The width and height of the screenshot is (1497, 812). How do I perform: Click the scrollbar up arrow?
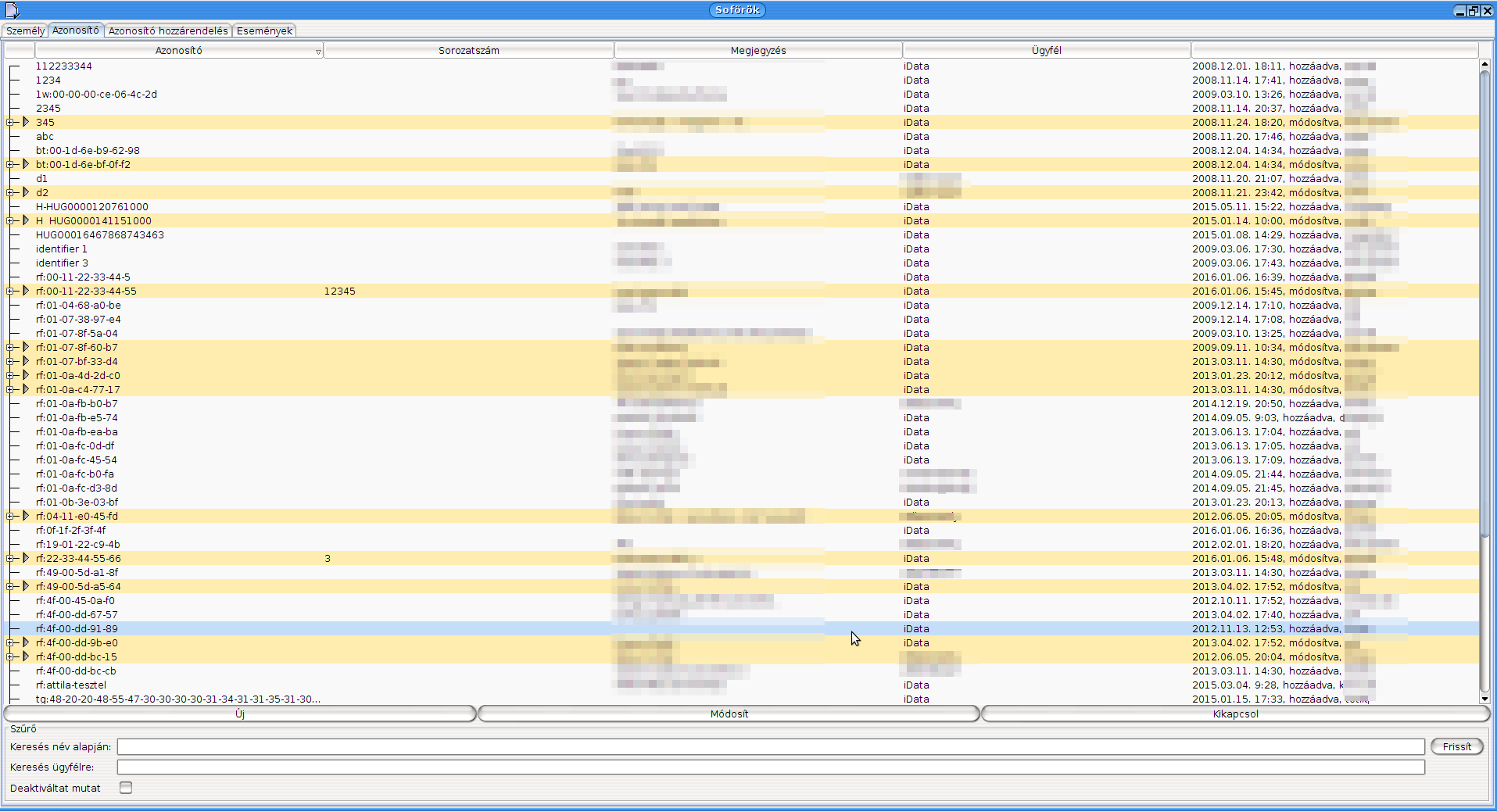[1484, 65]
